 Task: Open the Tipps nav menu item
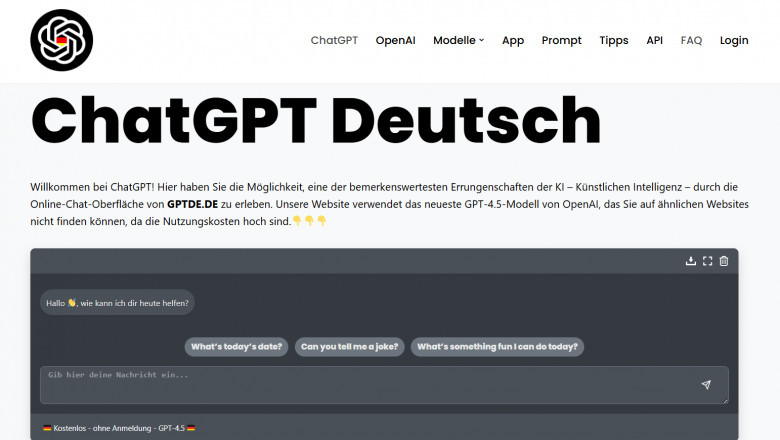(614, 40)
